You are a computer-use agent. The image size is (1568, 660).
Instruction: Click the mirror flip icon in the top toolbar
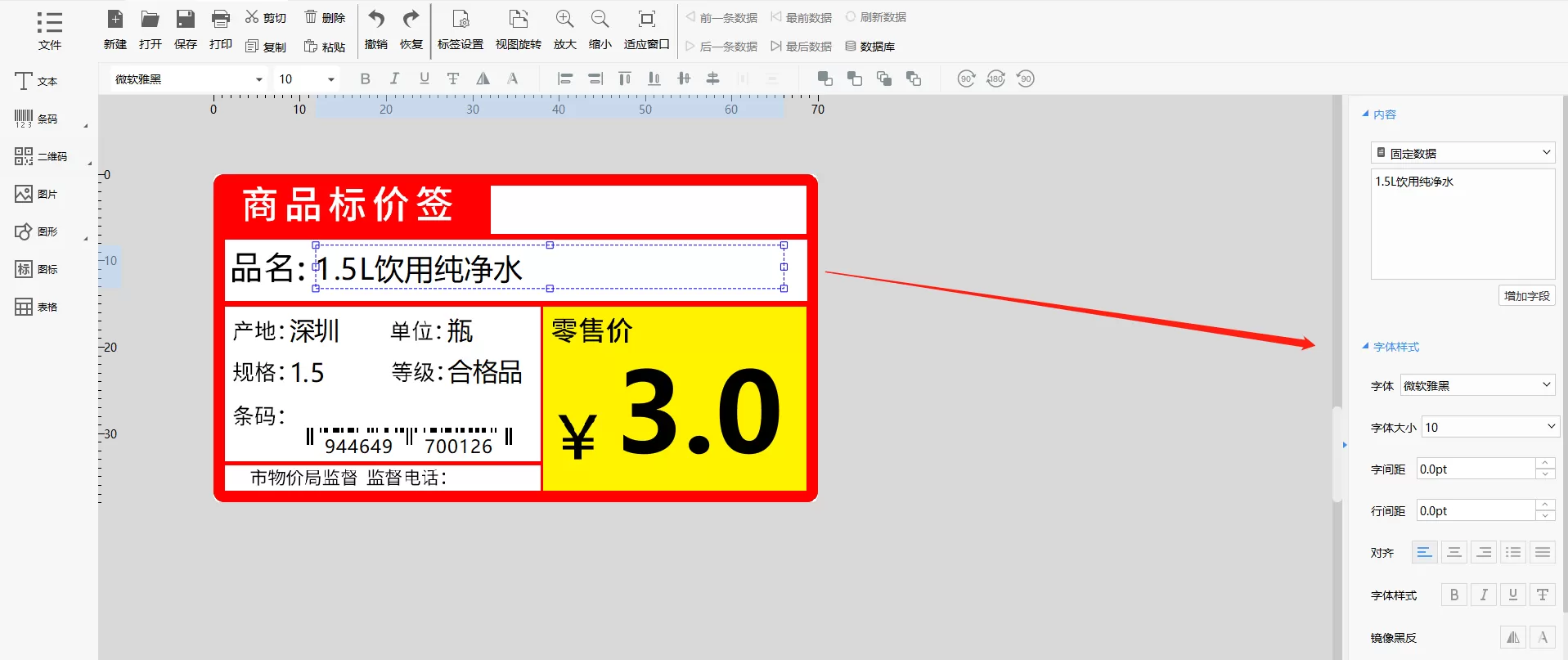483,79
